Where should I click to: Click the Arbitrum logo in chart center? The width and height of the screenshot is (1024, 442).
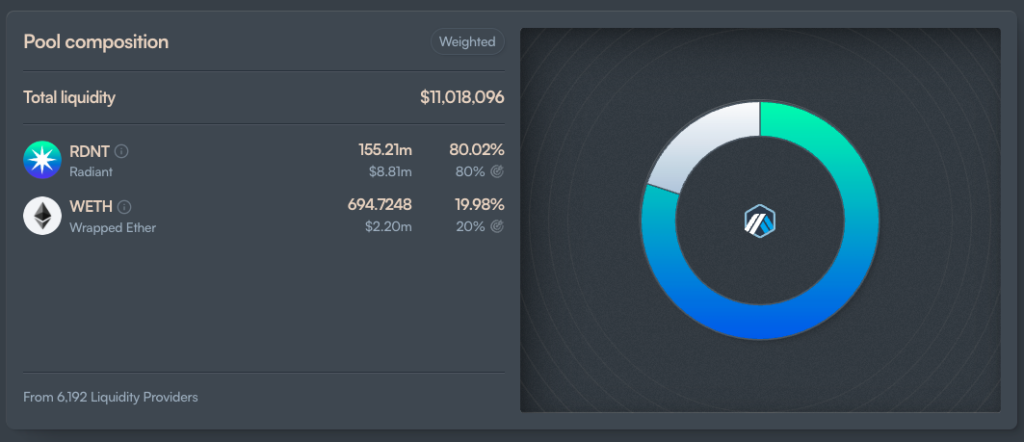(x=760, y=221)
